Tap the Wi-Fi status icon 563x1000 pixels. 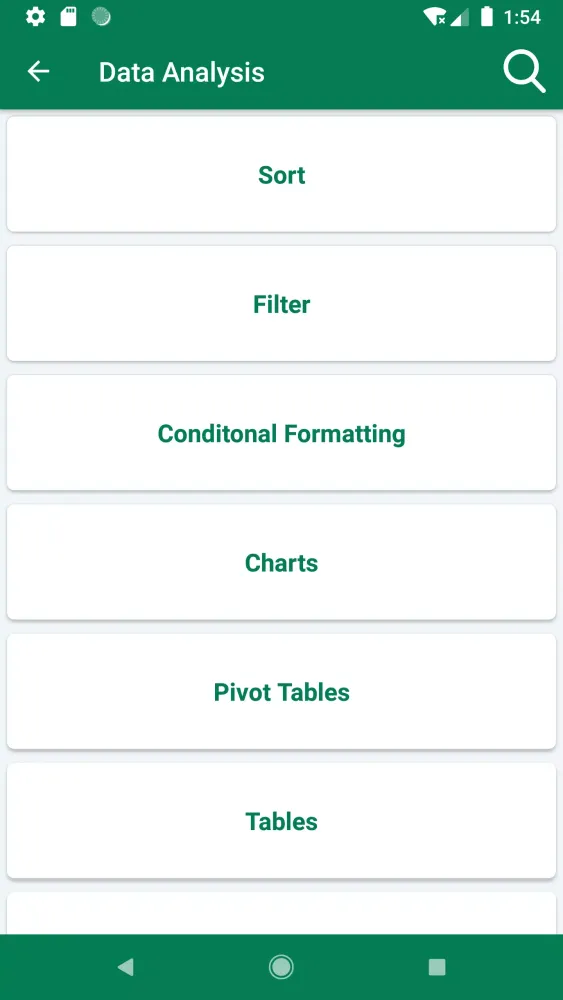pyautogui.click(x=435, y=17)
